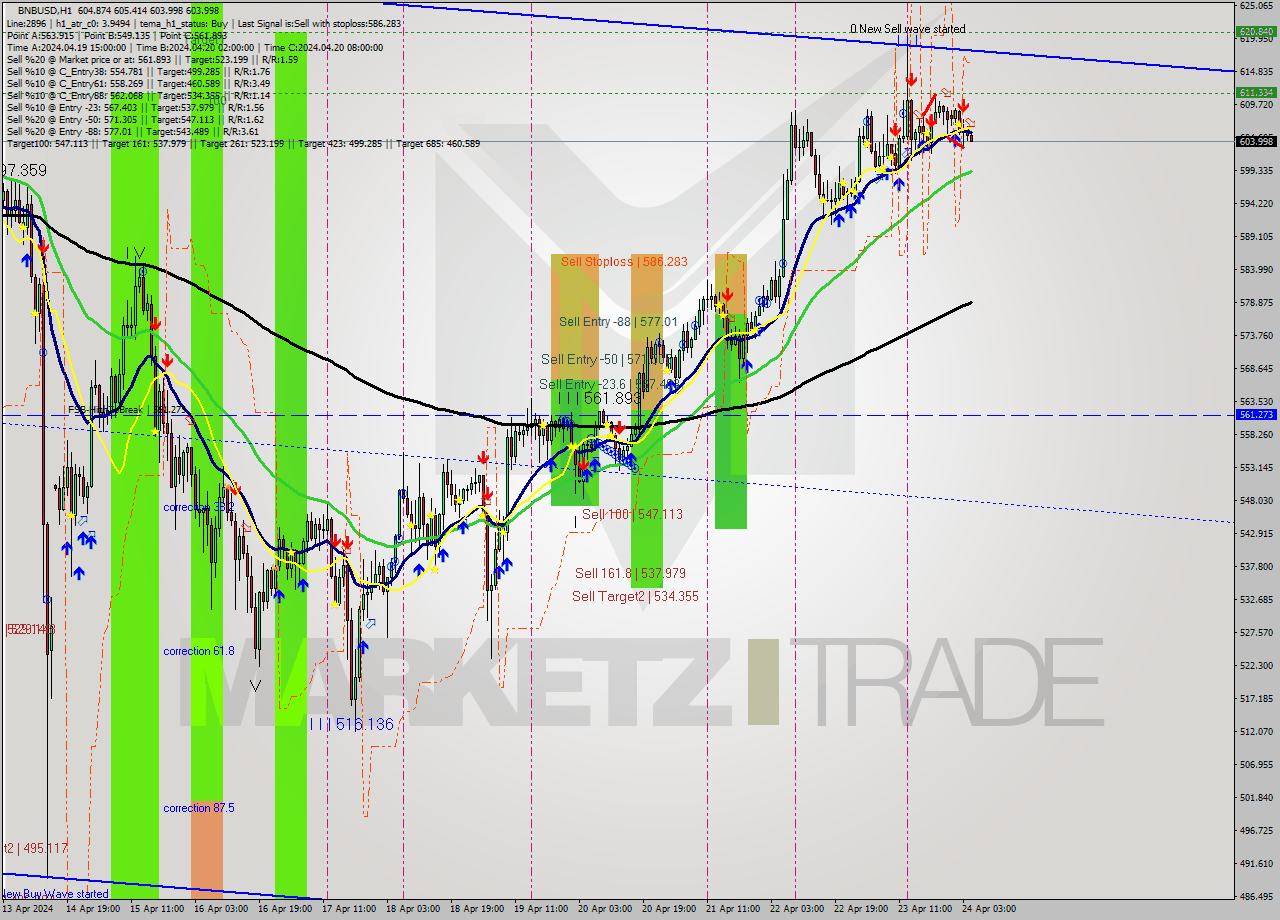The image size is (1280, 920).
Task: Click the '20 Apr 19:00' time axis label
Action: [x=668, y=909]
